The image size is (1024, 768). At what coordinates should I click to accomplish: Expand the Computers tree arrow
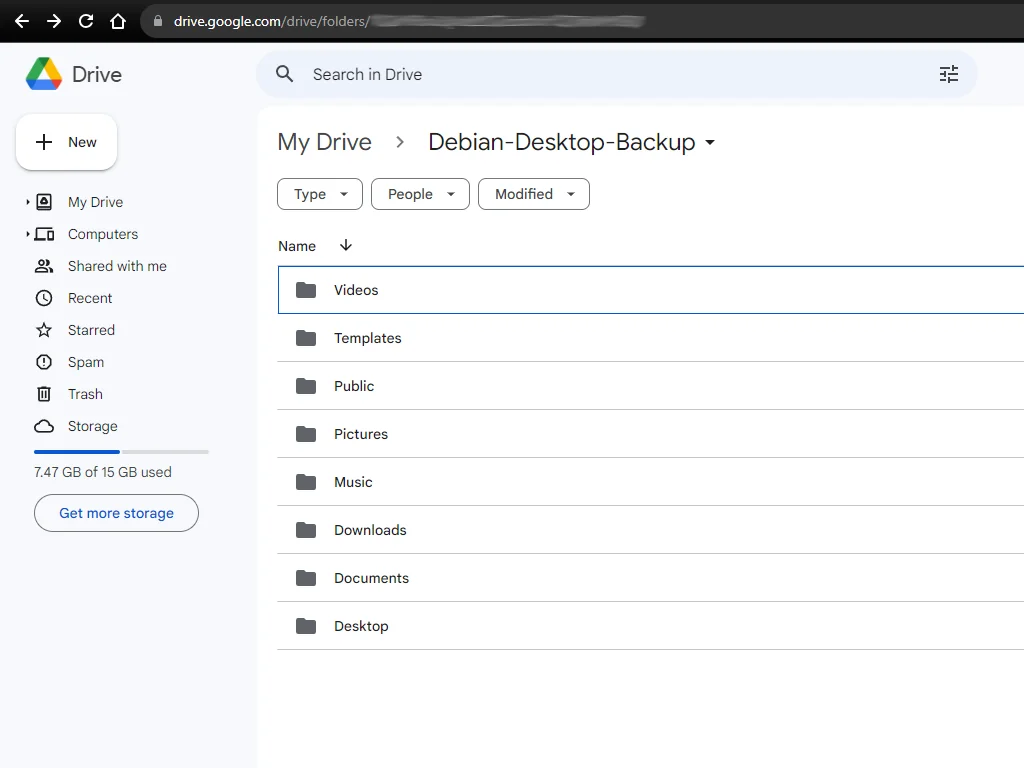click(x=27, y=234)
